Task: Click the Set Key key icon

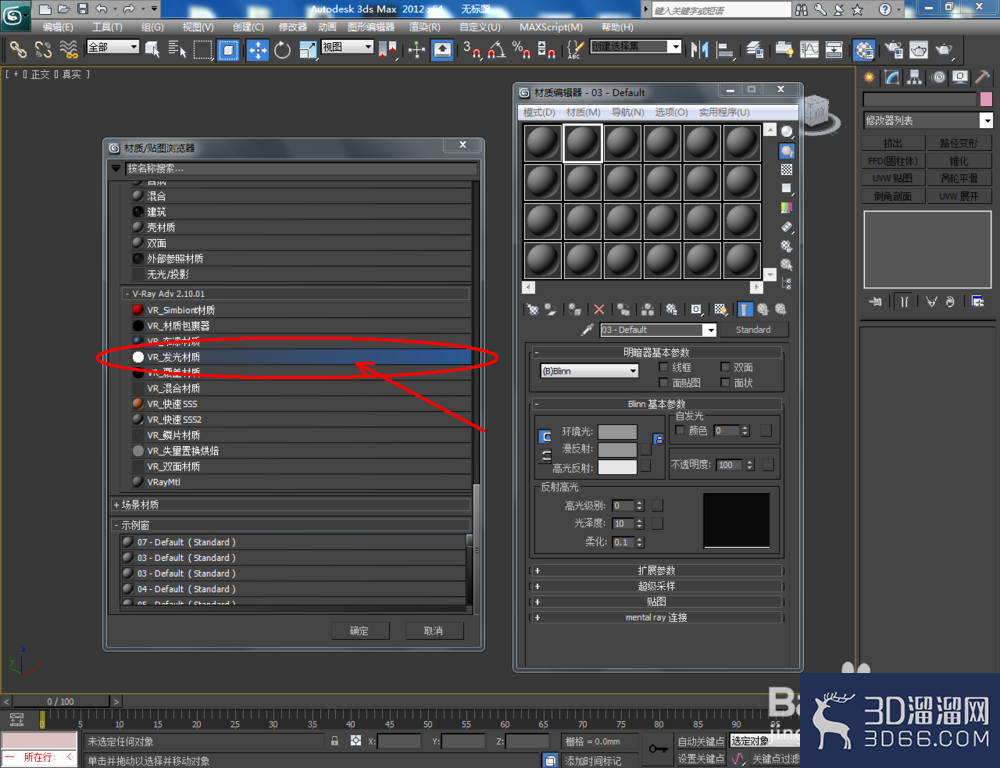Action: pos(658,749)
